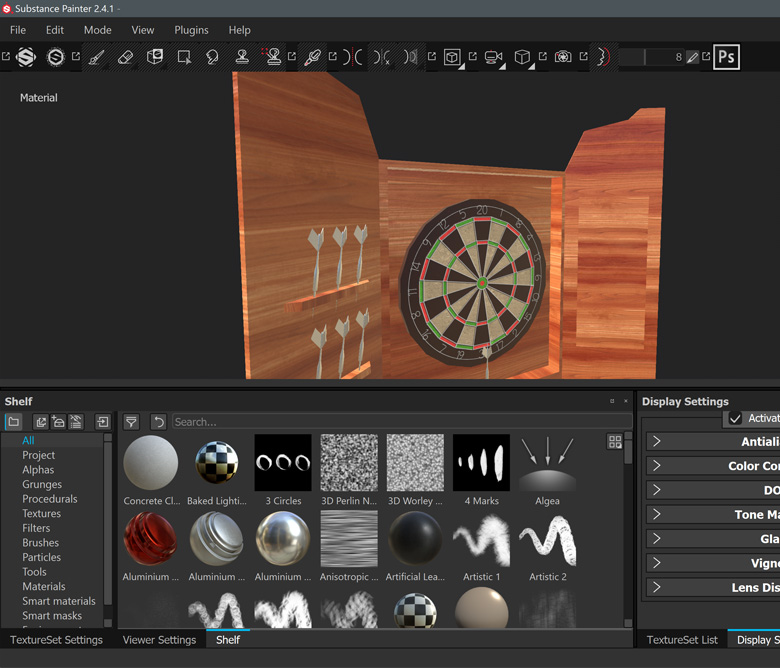
Task: Open the boxed cube view mode dropdown
Action: coord(453,57)
